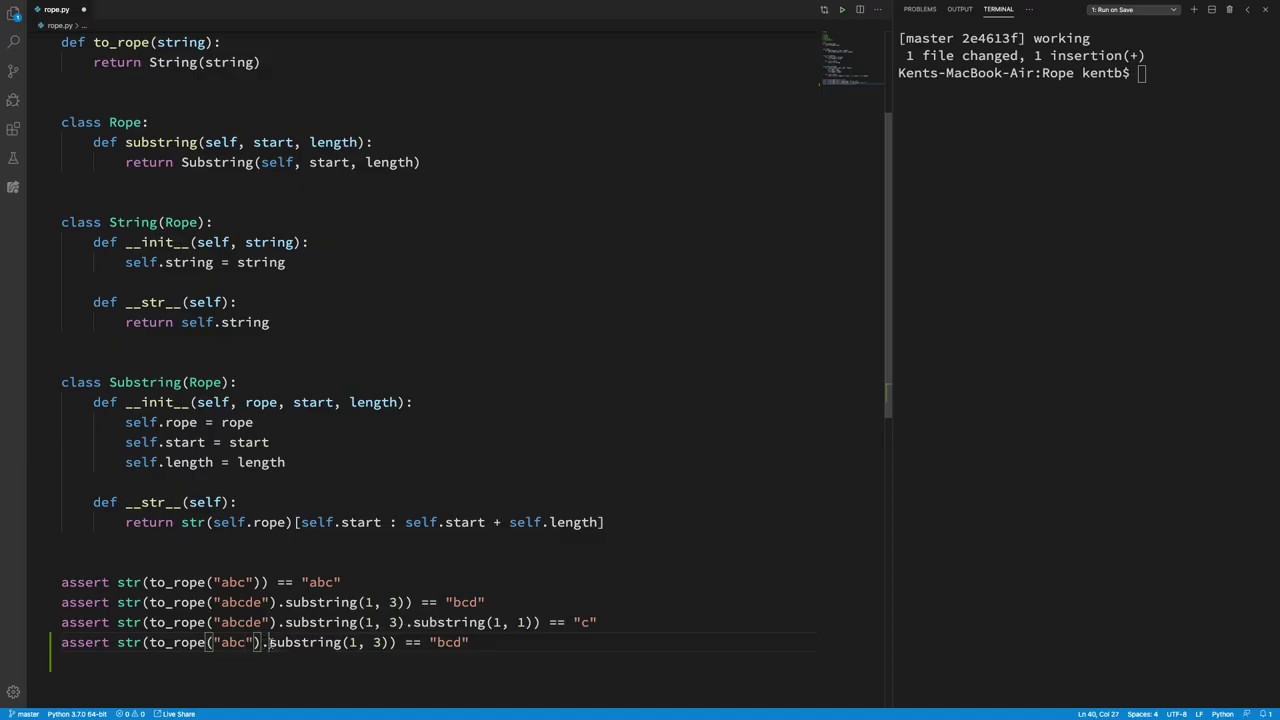
Task: Kill terminal with trash icon
Action: pyautogui.click(x=1229, y=10)
